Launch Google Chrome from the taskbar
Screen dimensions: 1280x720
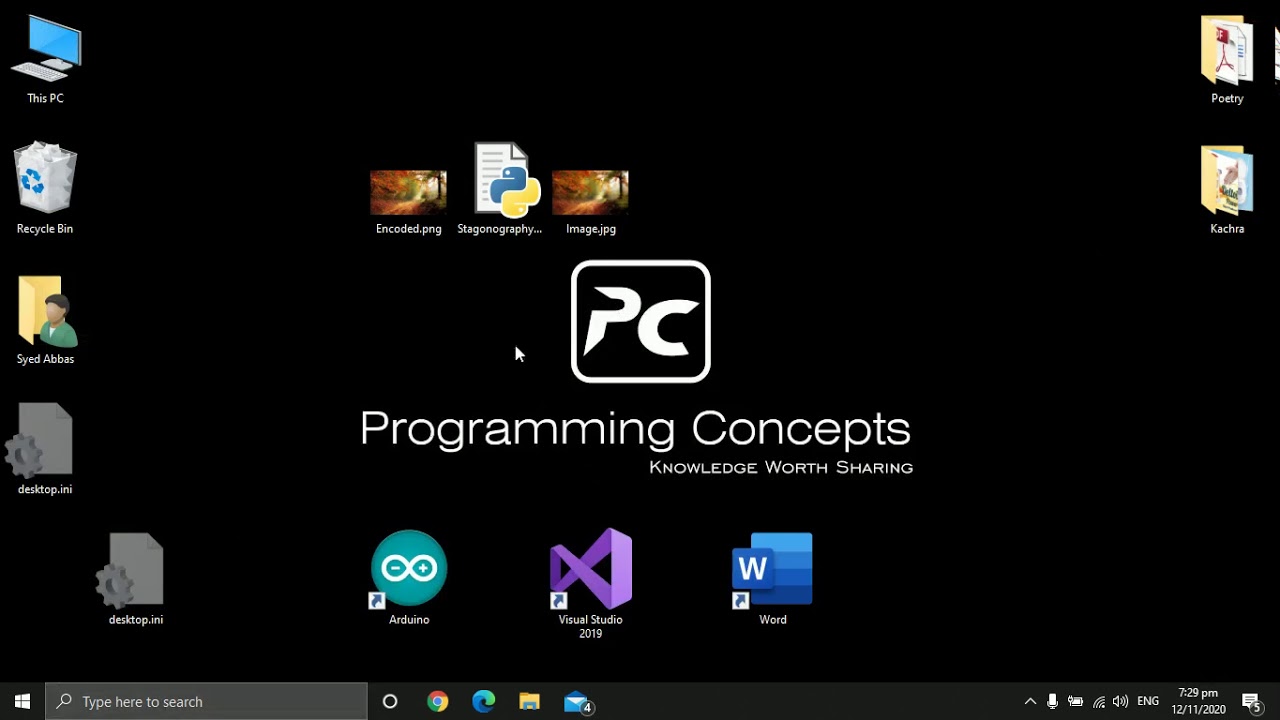tap(437, 701)
